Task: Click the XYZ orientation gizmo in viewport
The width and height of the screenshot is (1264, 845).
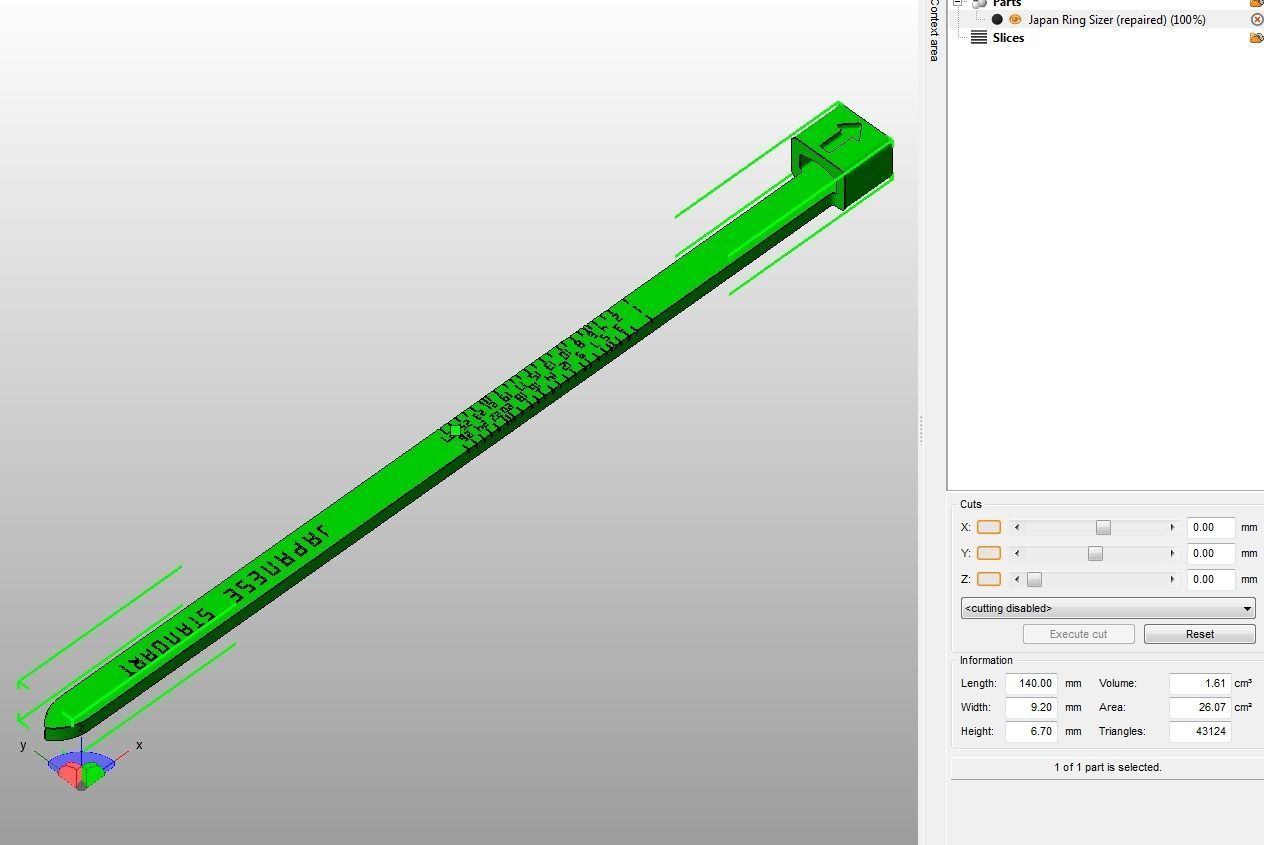Action: (81, 768)
